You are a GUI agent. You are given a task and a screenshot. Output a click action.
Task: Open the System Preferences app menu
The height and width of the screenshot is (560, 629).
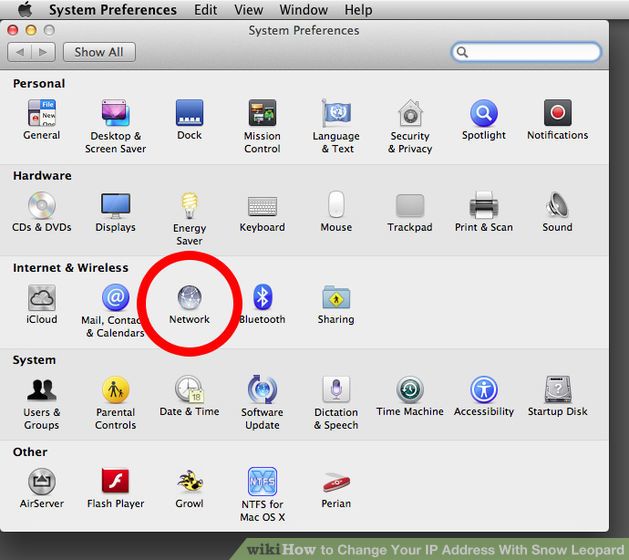coord(113,10)
